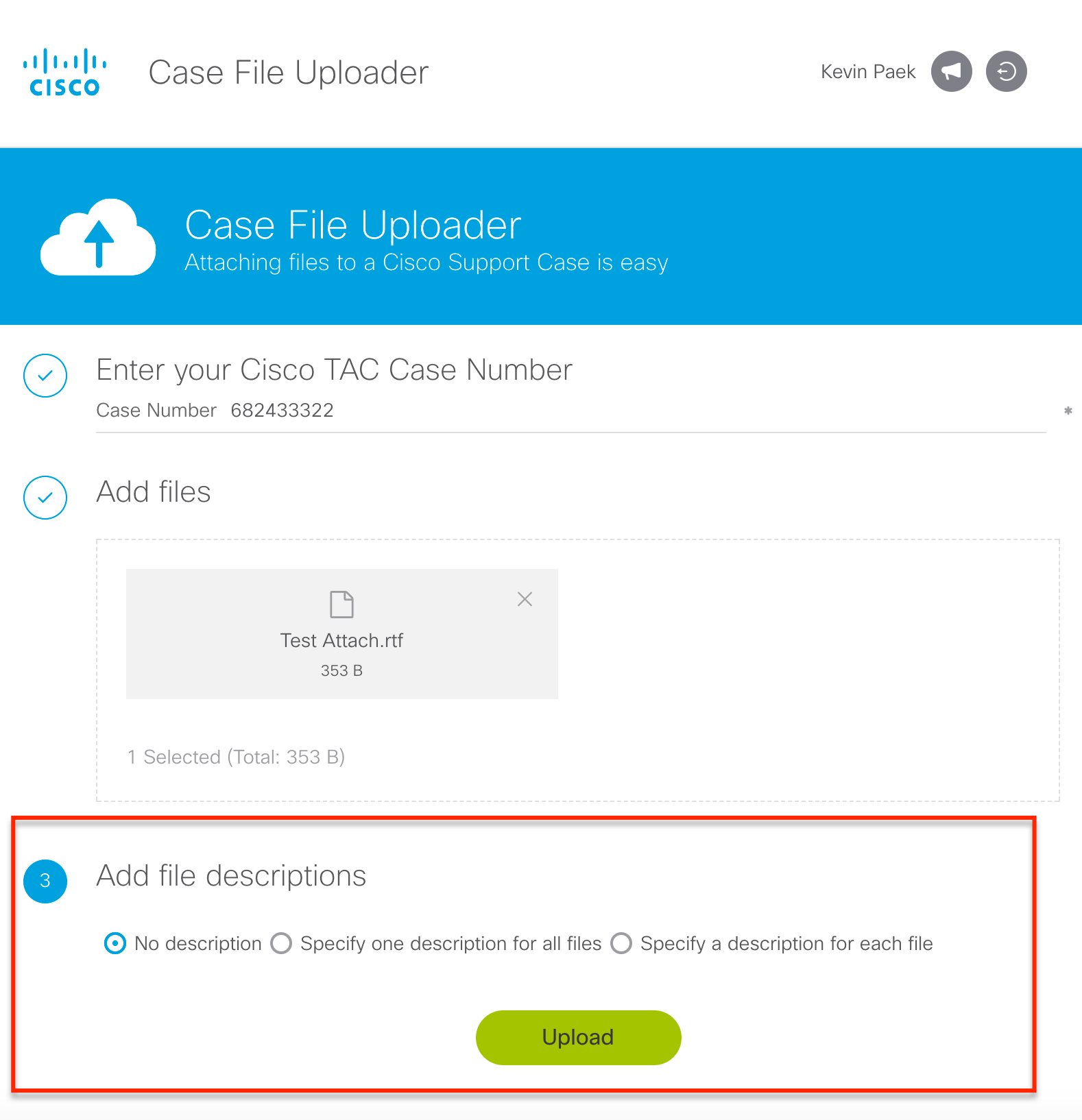Remove Test Attach.rtf using the X

click(x=524, y=598)
